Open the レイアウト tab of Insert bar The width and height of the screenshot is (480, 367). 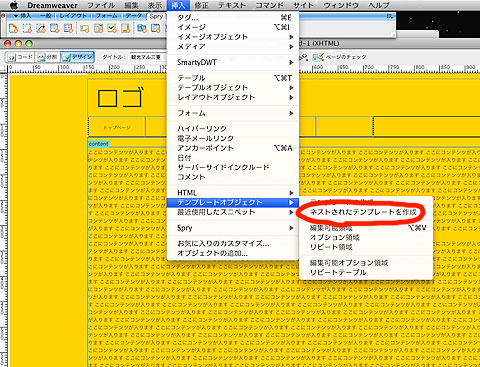click(x=73, y=16)
